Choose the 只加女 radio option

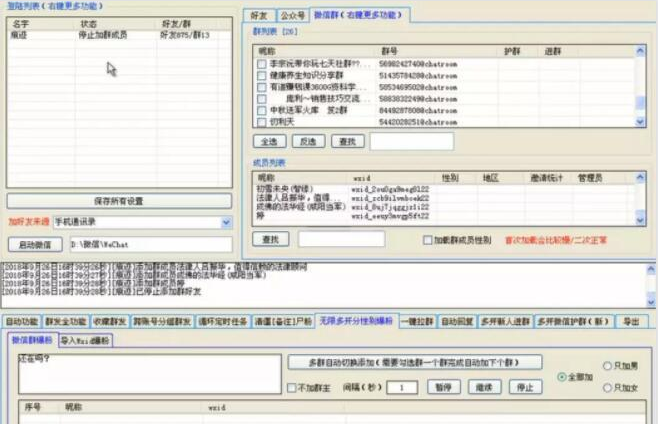click(607, 387)
